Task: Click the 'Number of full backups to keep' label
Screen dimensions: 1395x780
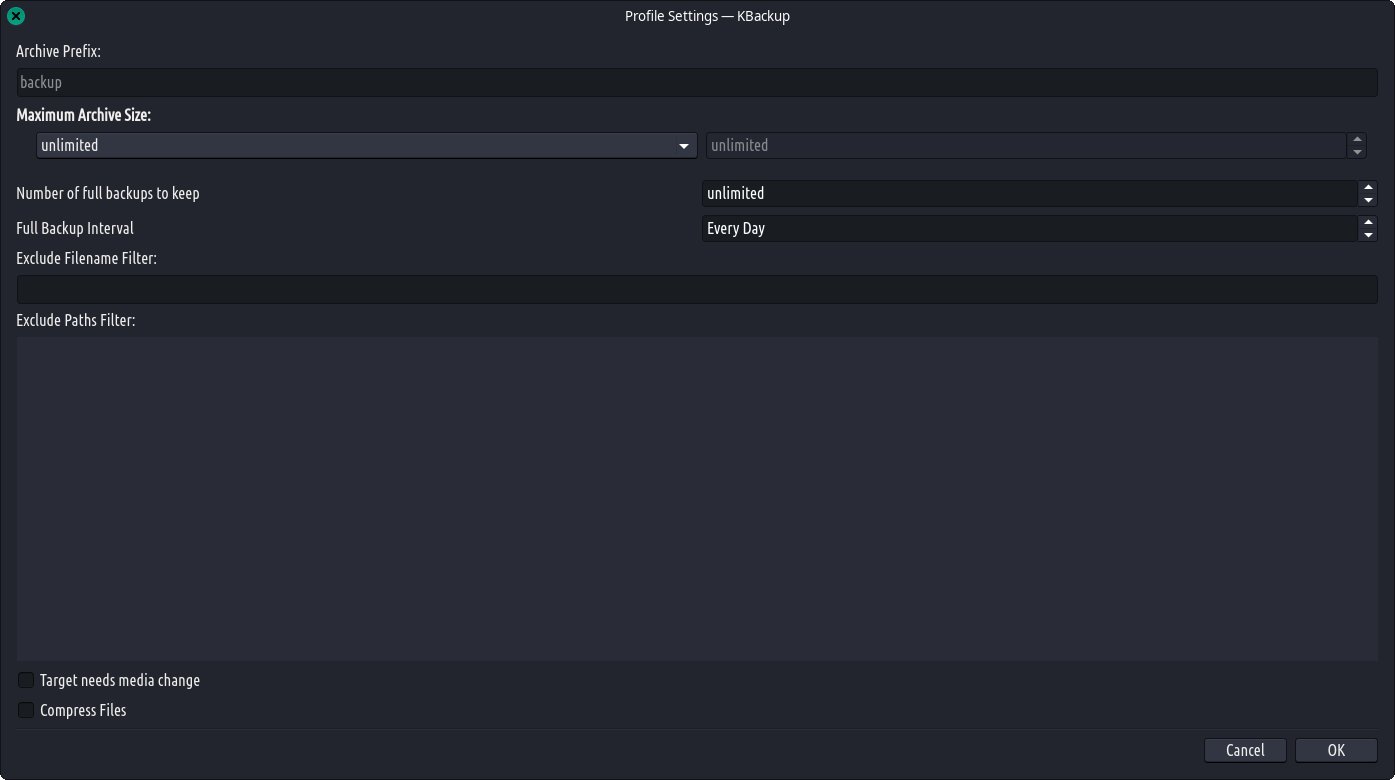Action: click(x=108, y=193)
